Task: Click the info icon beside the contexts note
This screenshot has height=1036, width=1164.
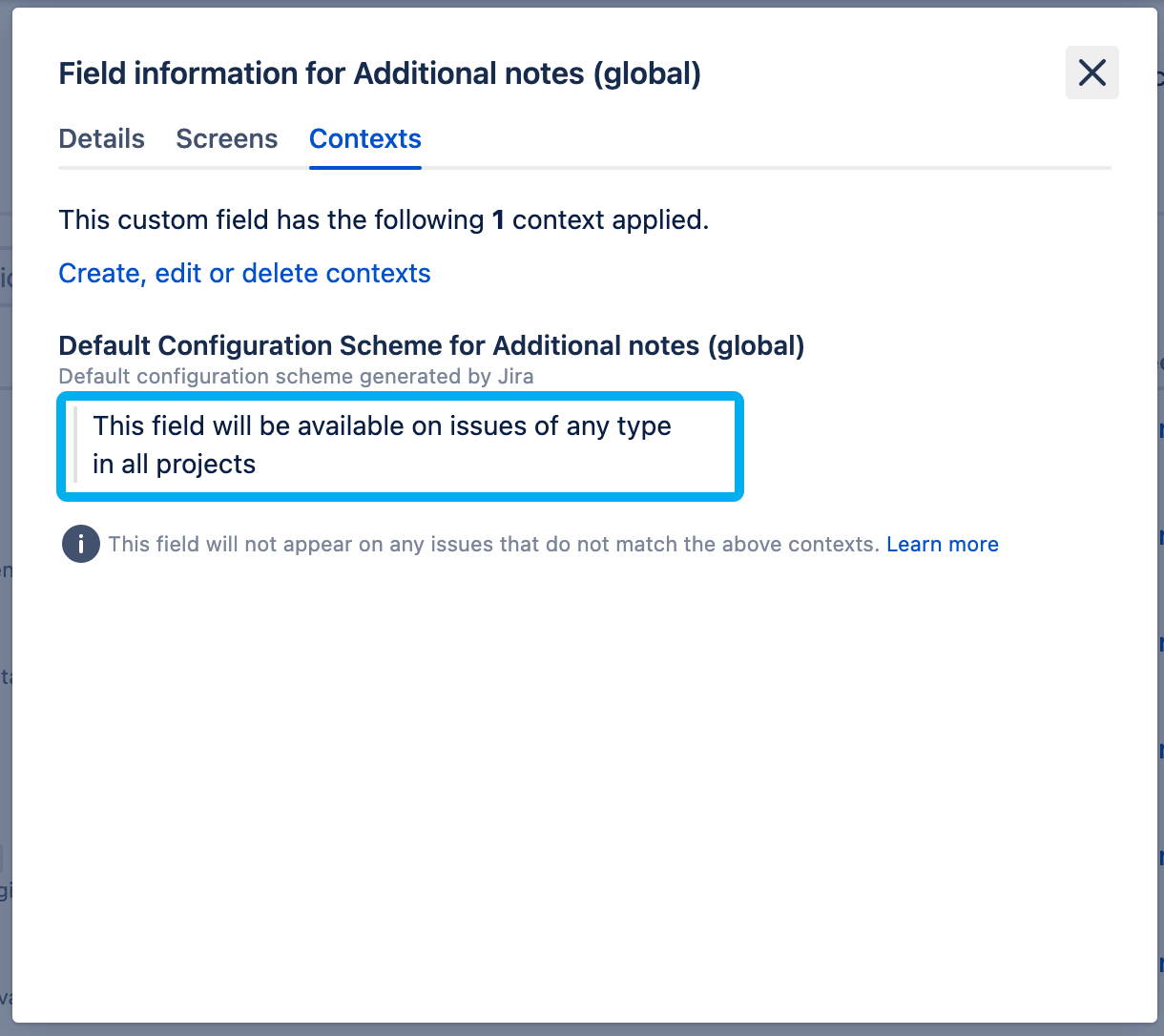Action: (x=81, y=545)
